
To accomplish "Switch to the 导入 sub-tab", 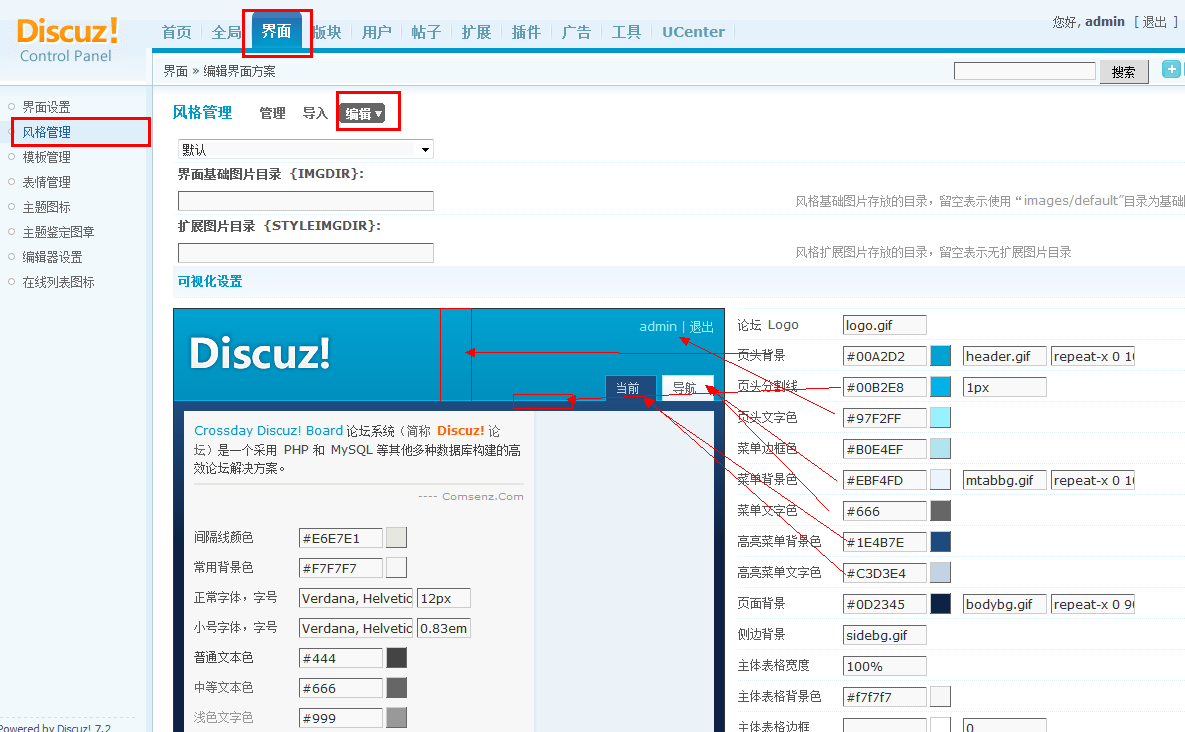I will click(315, 113).
